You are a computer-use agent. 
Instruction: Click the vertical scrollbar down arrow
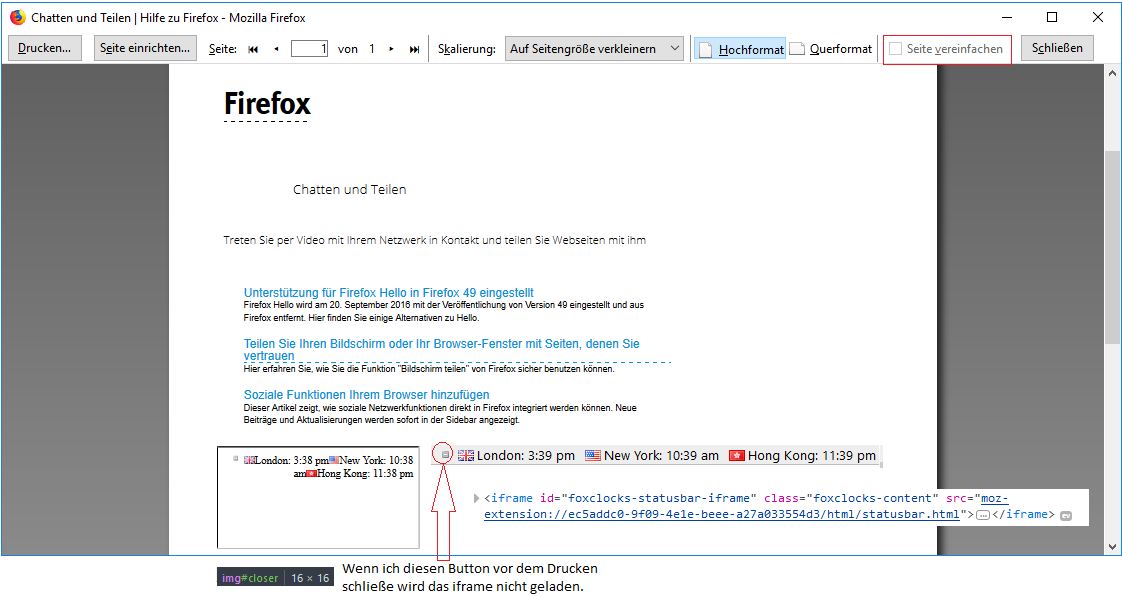(1112, 547)
